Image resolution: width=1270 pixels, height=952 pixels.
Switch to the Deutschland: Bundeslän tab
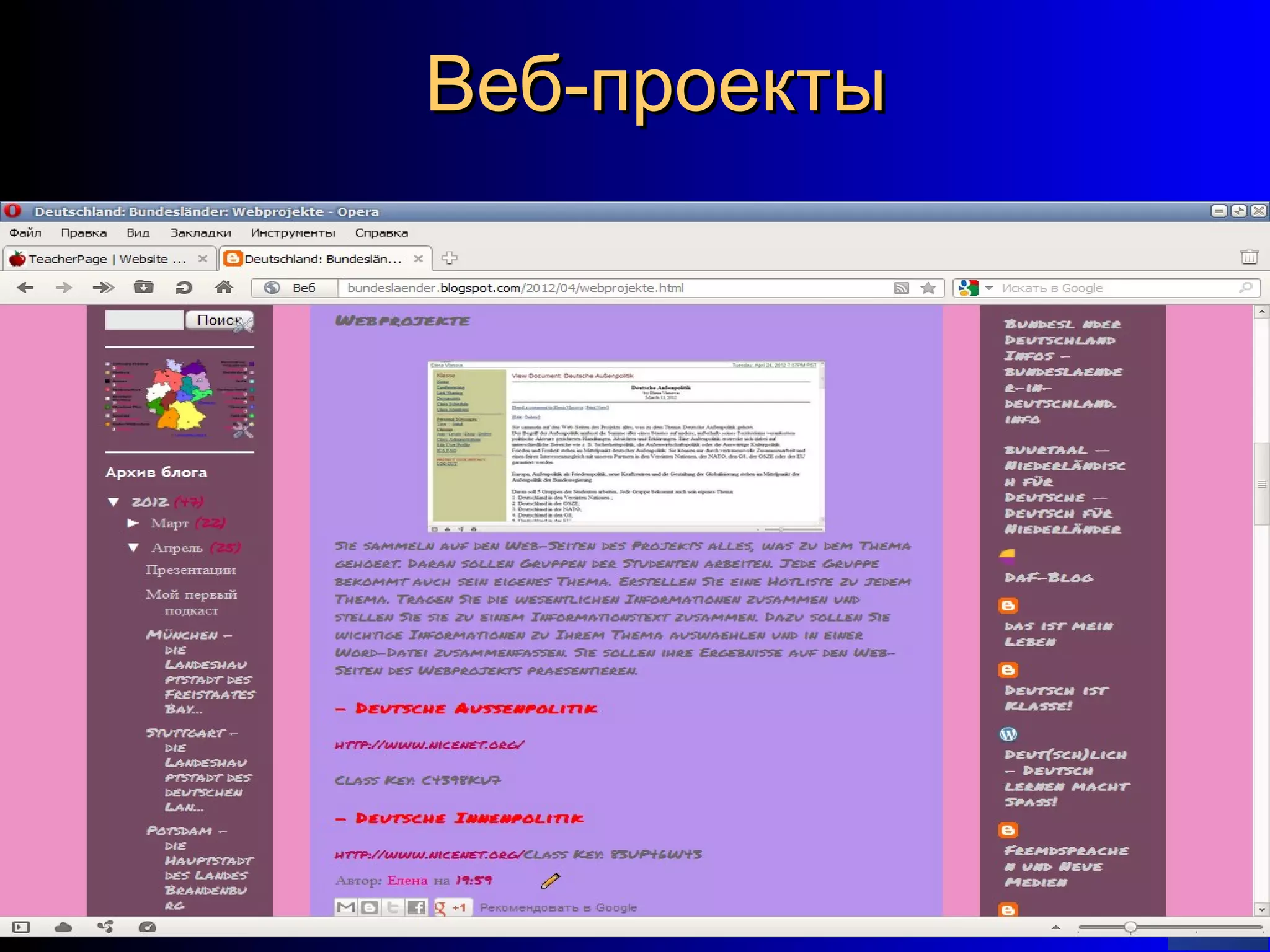[x=325, y=259]
